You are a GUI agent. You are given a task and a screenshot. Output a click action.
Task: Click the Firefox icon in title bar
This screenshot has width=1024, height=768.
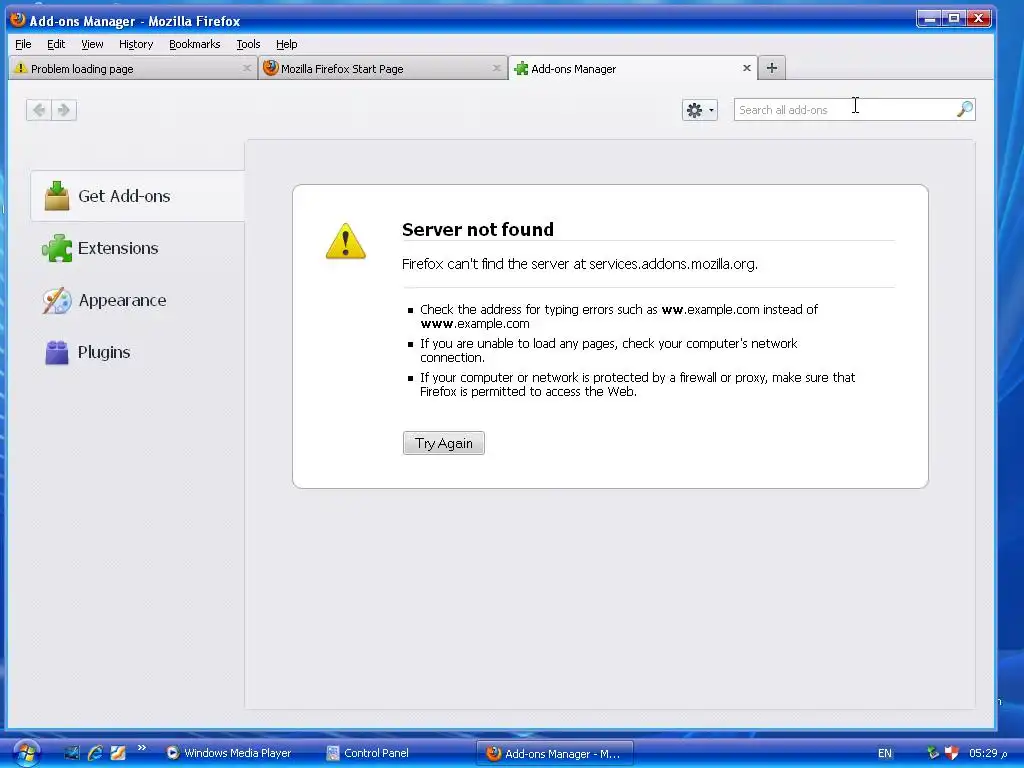pyautogui.click(x=18, y=20)
